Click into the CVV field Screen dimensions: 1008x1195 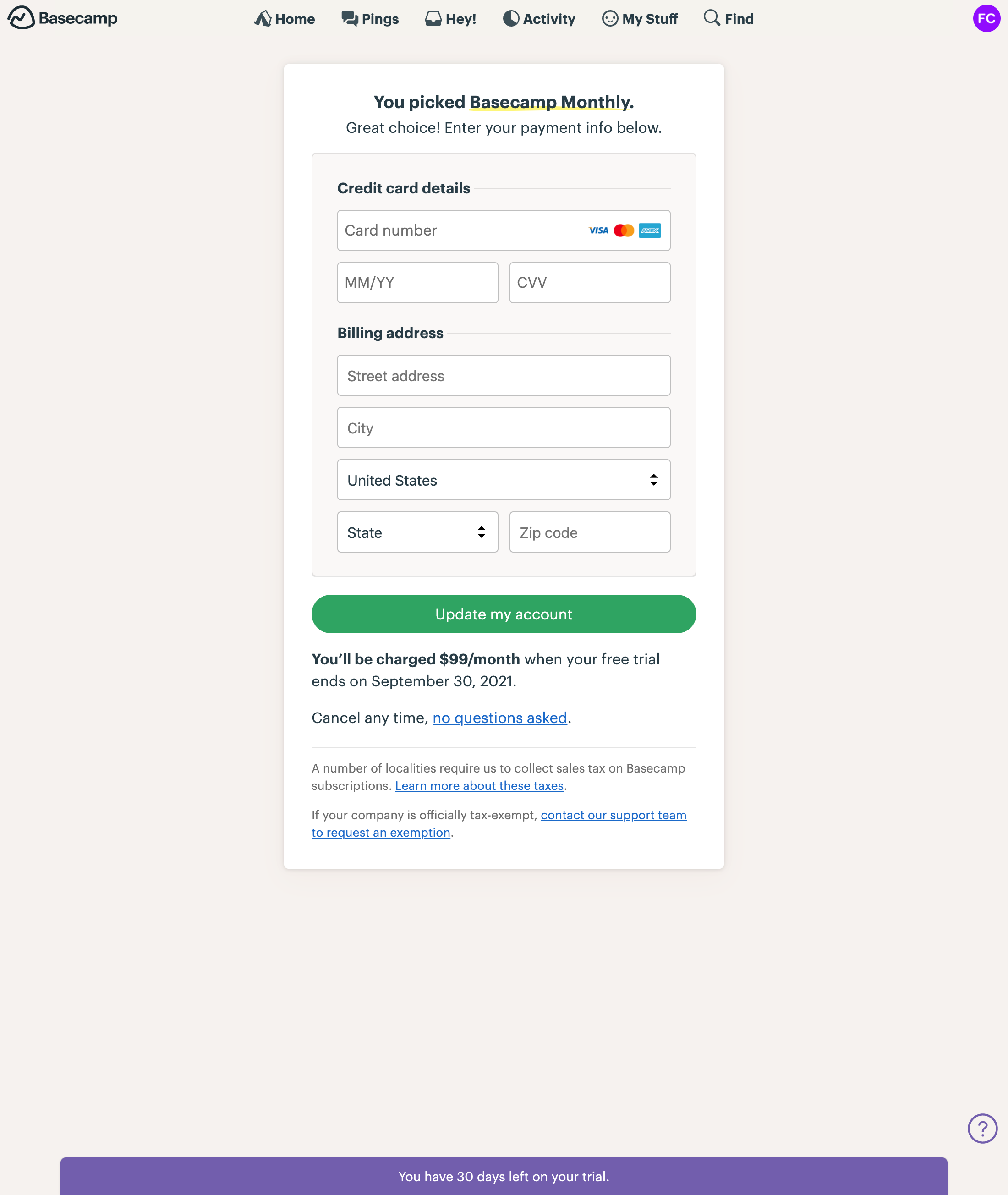click(589, 282)
